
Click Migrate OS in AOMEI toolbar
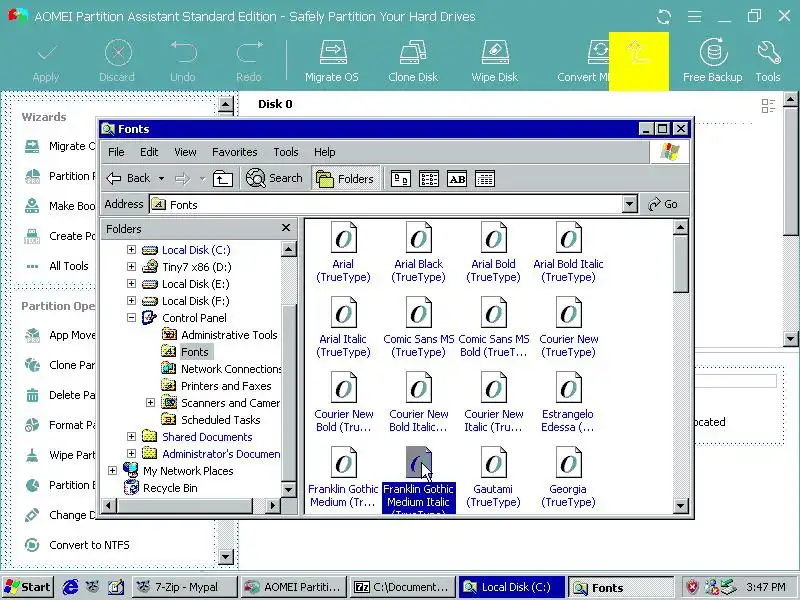332,61
